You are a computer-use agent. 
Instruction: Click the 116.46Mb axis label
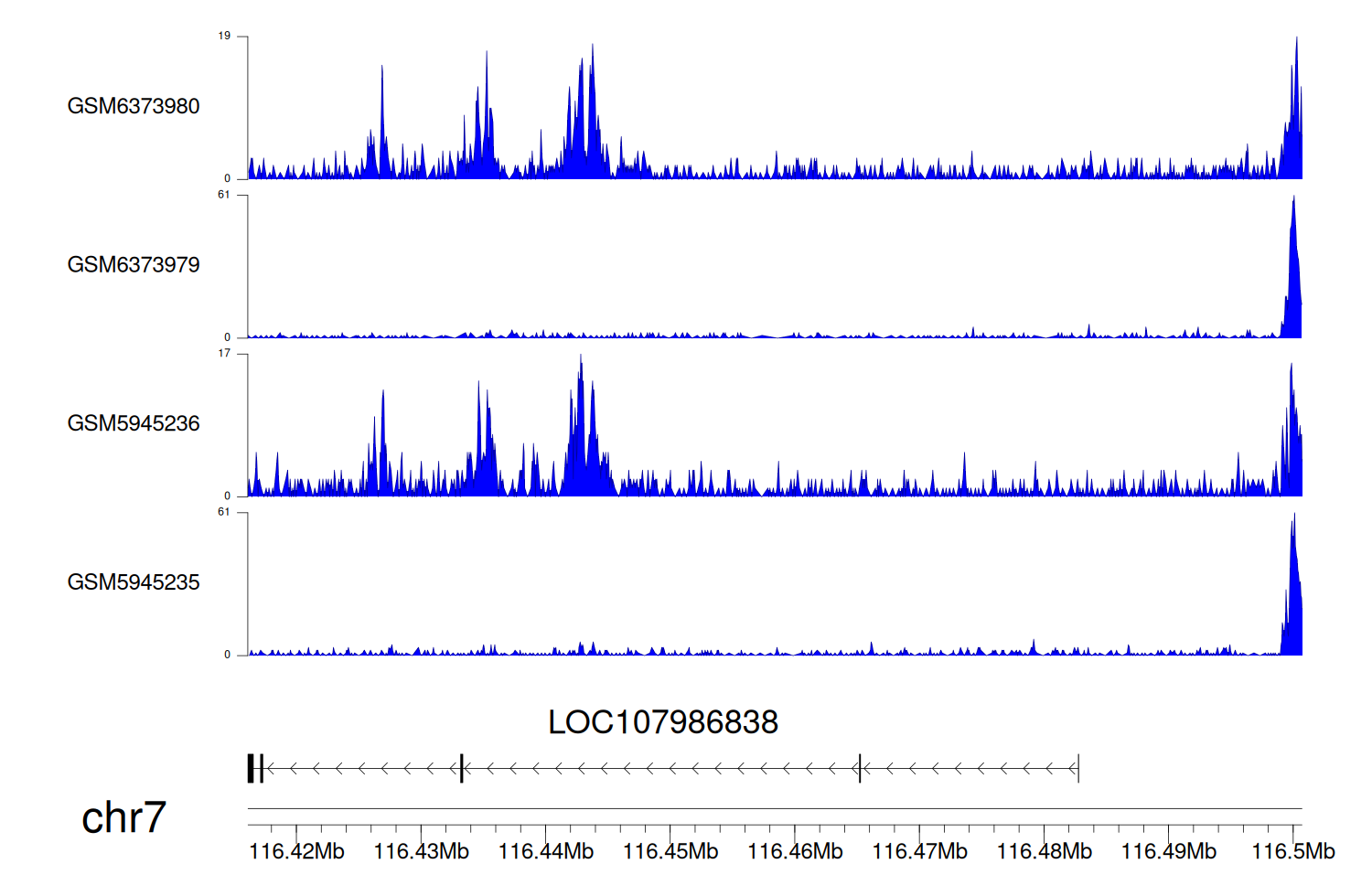[x=795, y=851]
